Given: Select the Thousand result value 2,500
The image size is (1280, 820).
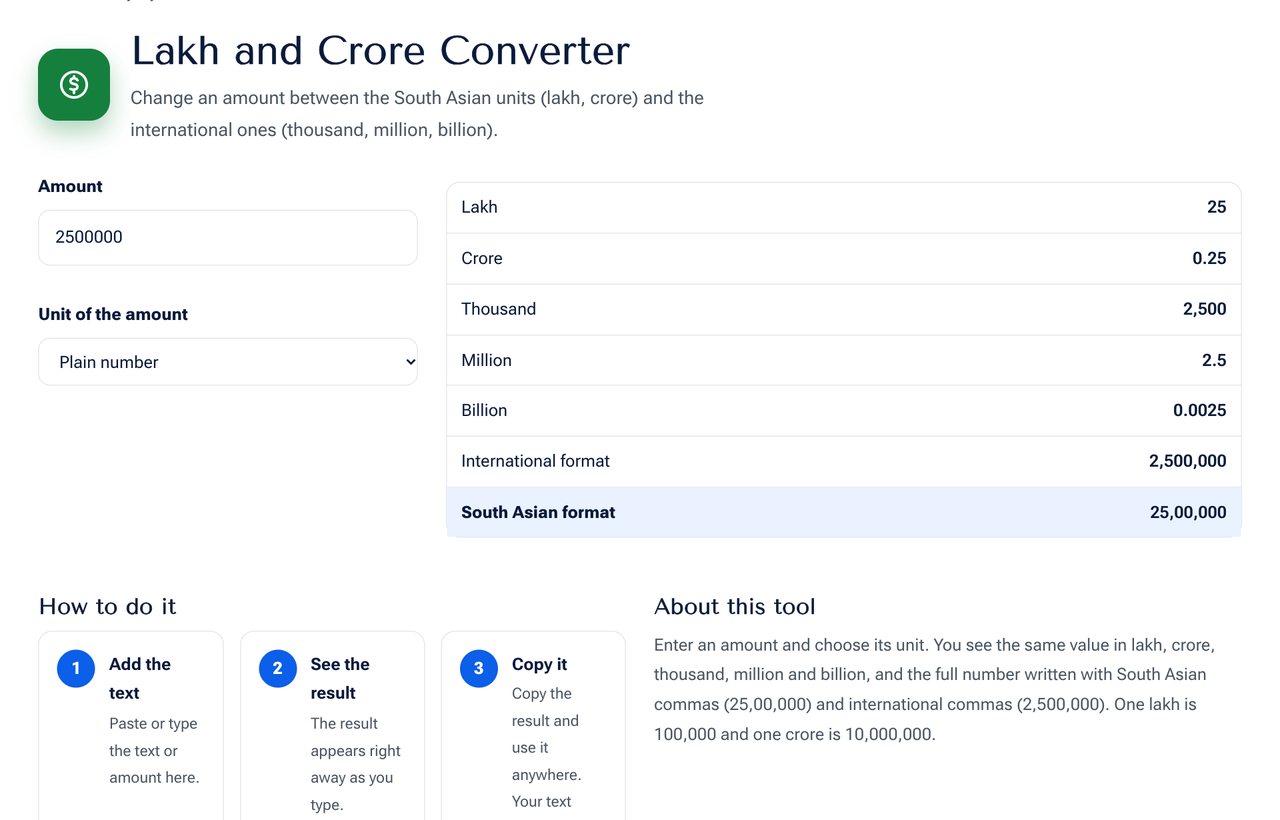Looking at the screenshot, I should pyautogui.click(x=1204, y=309).
